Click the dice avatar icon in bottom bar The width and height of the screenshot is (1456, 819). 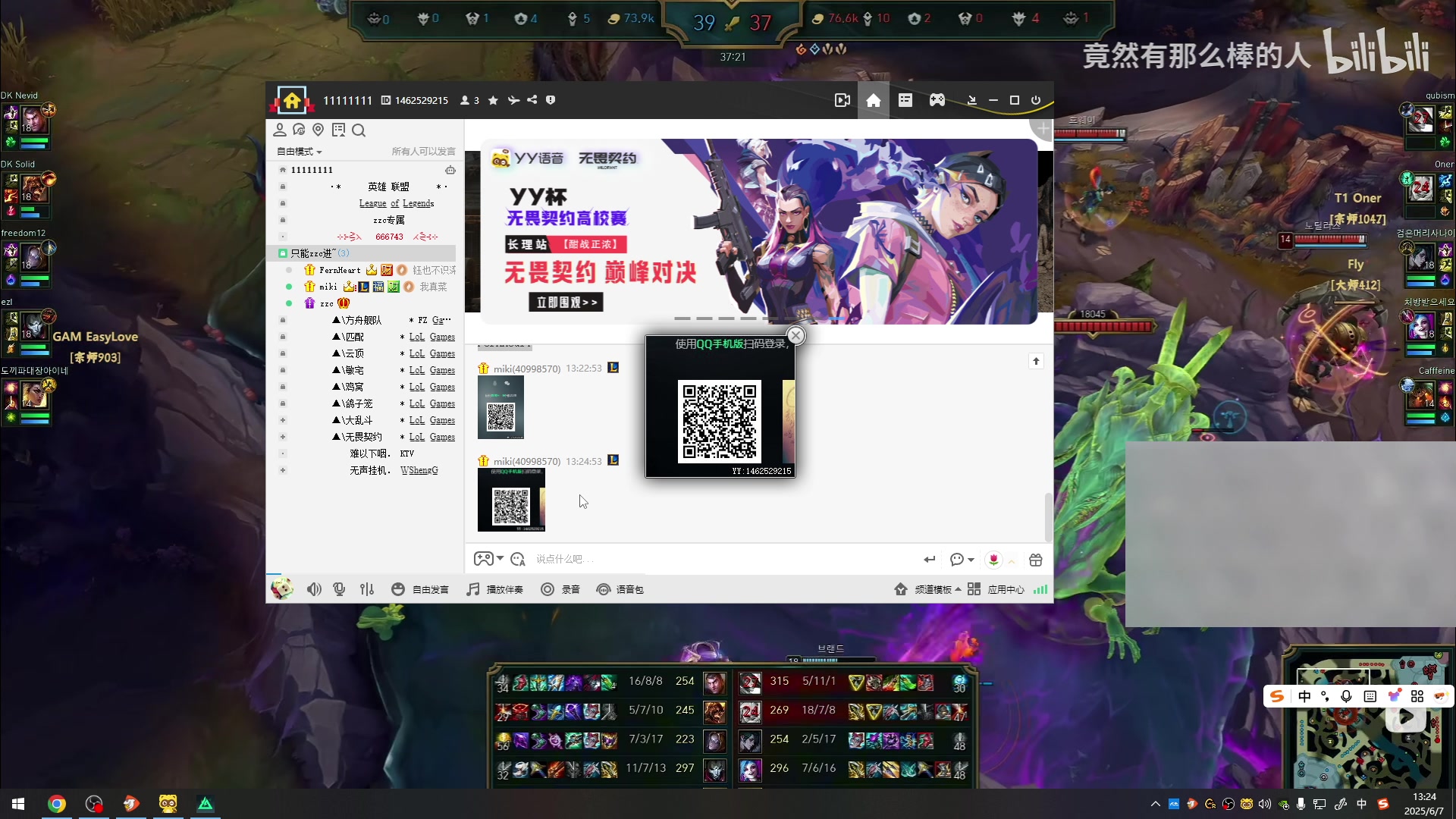tap(282, 589)
